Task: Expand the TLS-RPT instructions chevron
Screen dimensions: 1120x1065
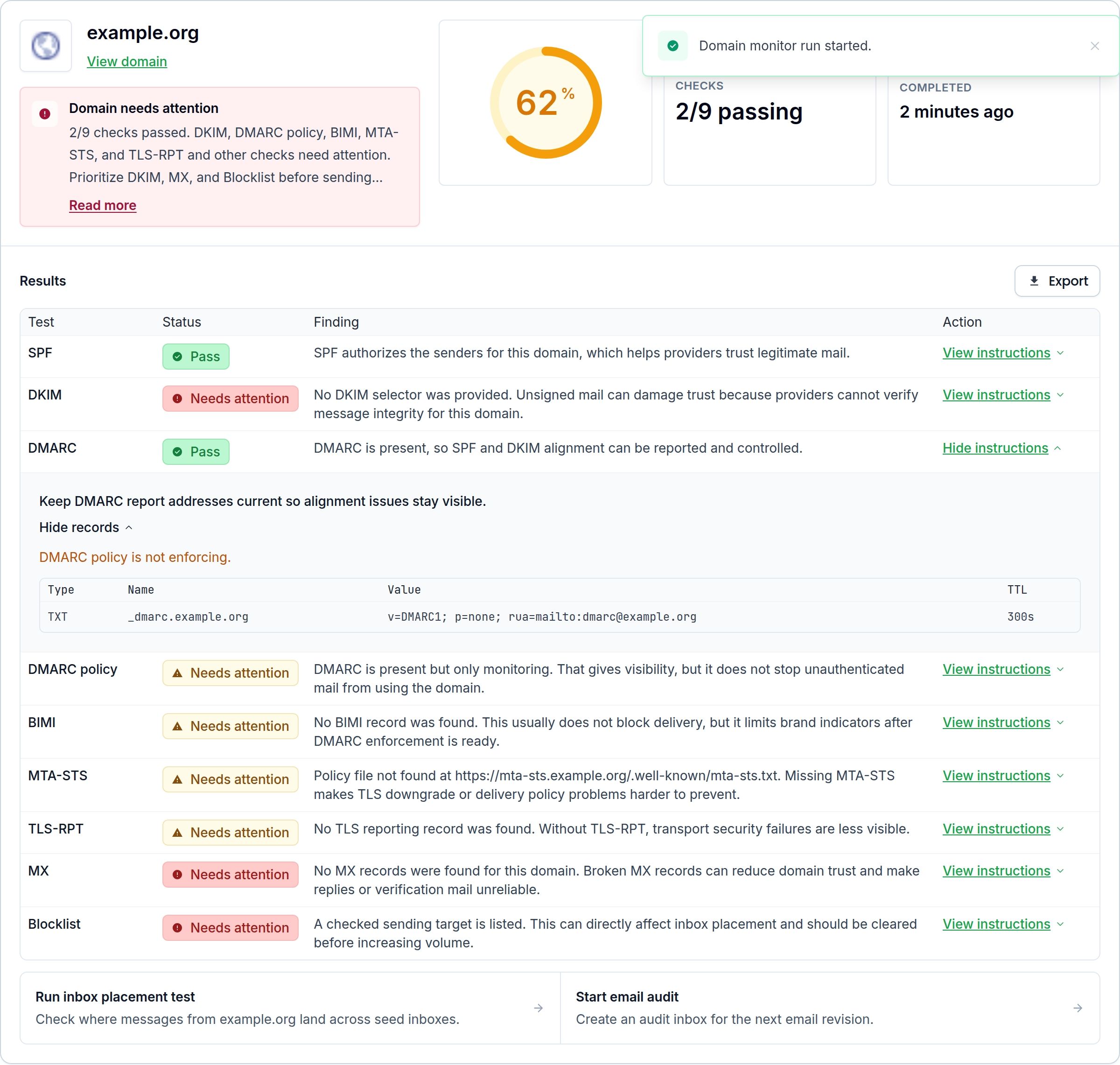Action: pos(1060,829)
